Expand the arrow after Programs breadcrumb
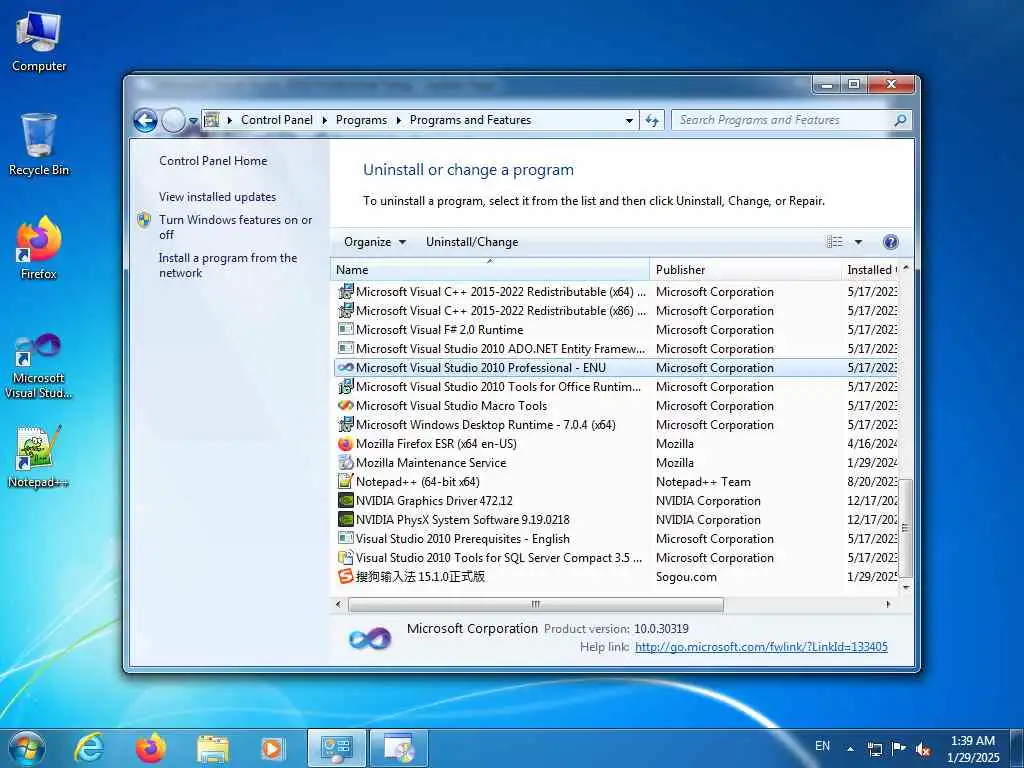1024x768 pixels. click(x=398, y=120)
